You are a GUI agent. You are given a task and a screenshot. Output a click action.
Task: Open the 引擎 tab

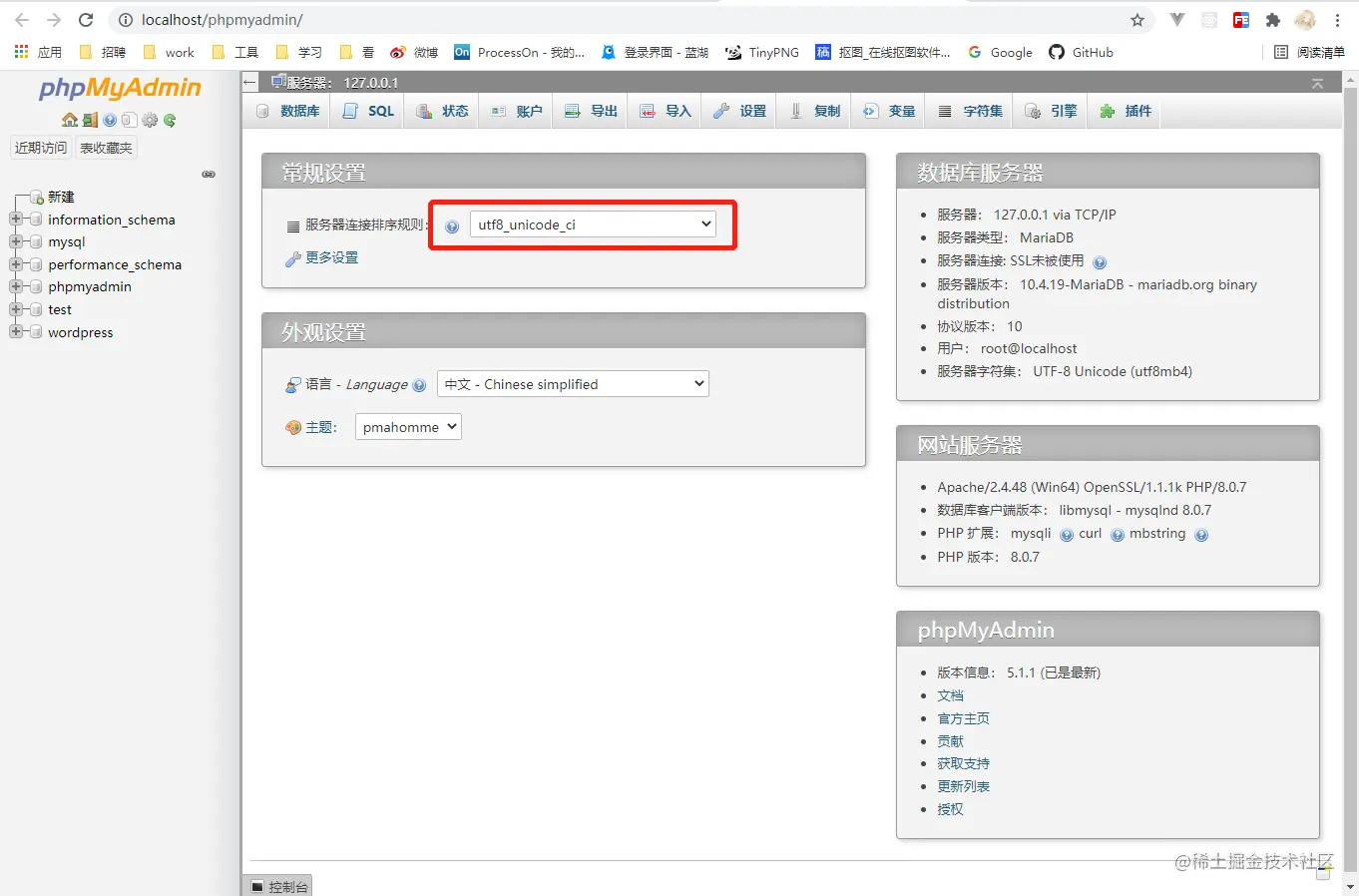point(1051,111)
